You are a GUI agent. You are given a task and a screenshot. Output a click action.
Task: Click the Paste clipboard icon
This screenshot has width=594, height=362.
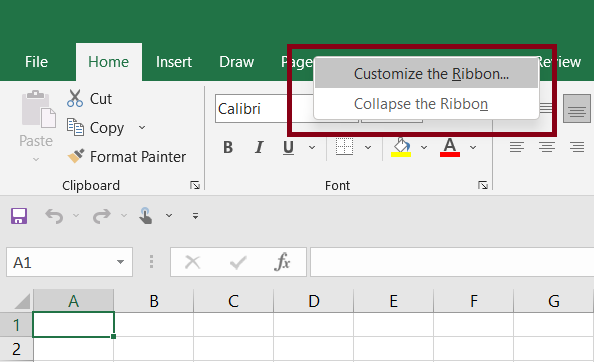38,109
